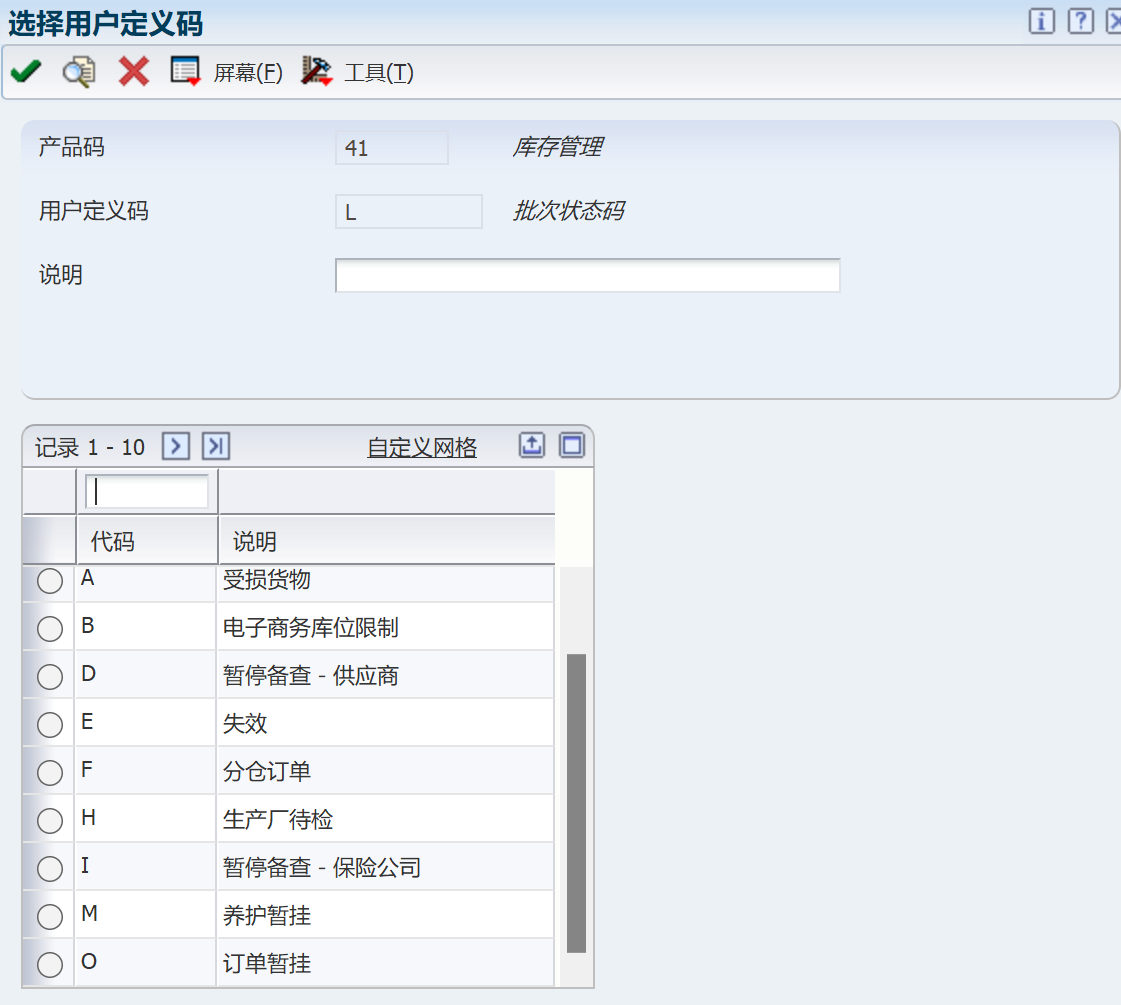Select radio button for code F
The image size is (1121, 1005).
tap(50, 772)
